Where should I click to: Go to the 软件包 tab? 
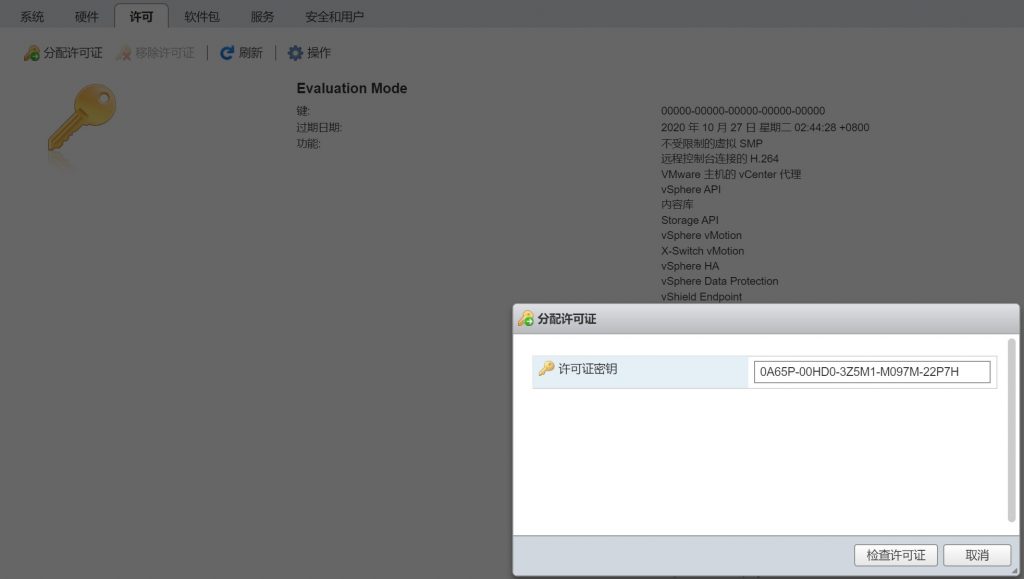202,17
